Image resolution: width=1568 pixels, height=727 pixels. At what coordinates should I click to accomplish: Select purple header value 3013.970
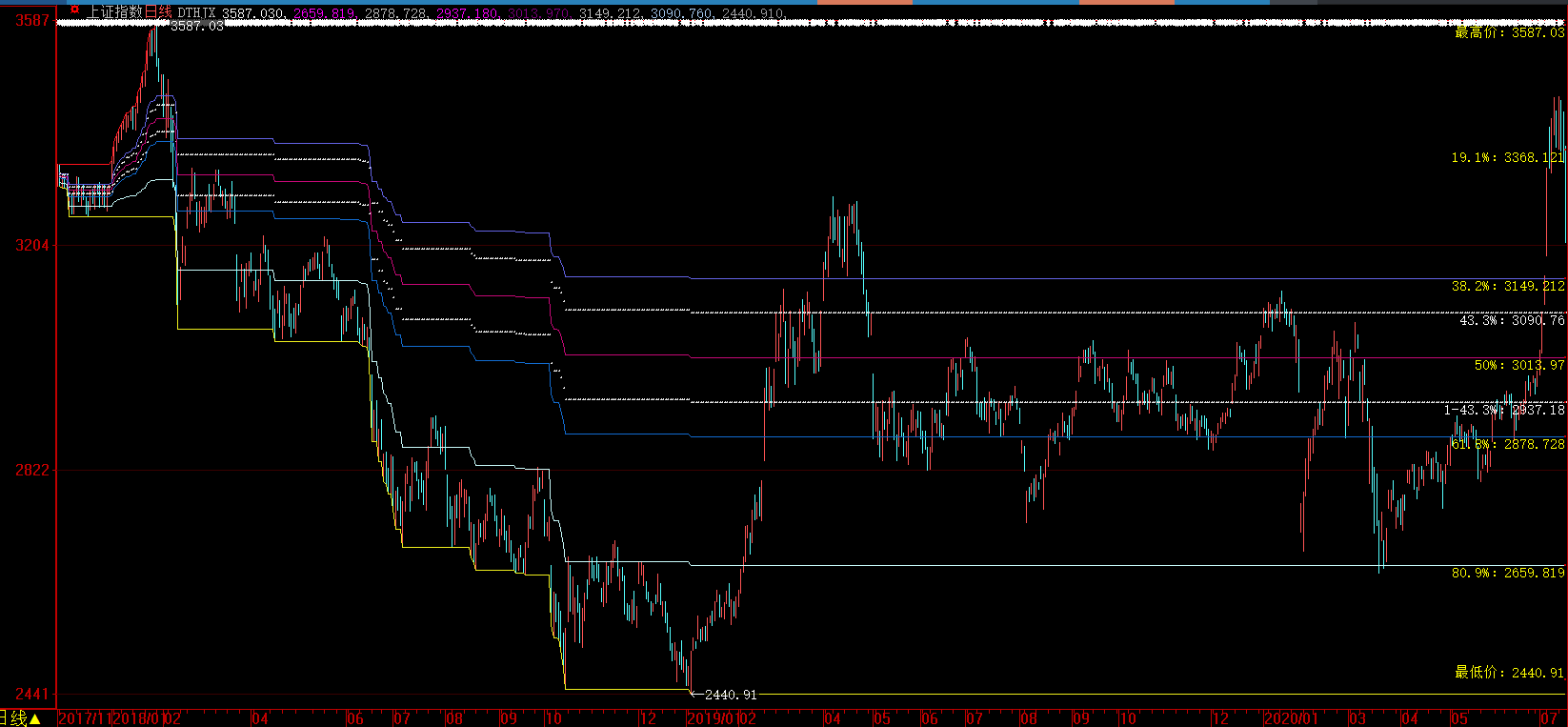[539, 13]
